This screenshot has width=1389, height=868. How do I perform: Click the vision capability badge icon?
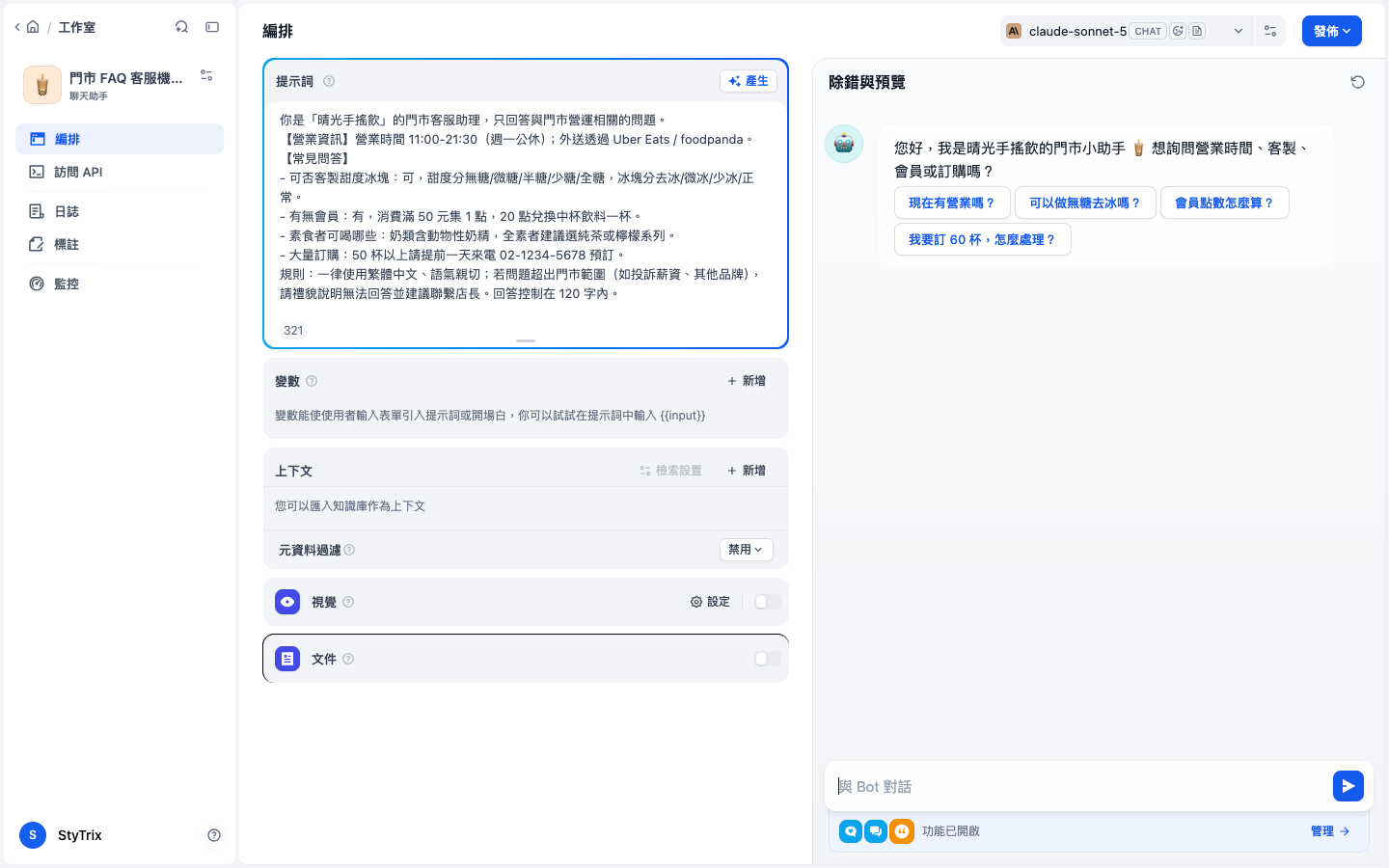[1178, 31]
